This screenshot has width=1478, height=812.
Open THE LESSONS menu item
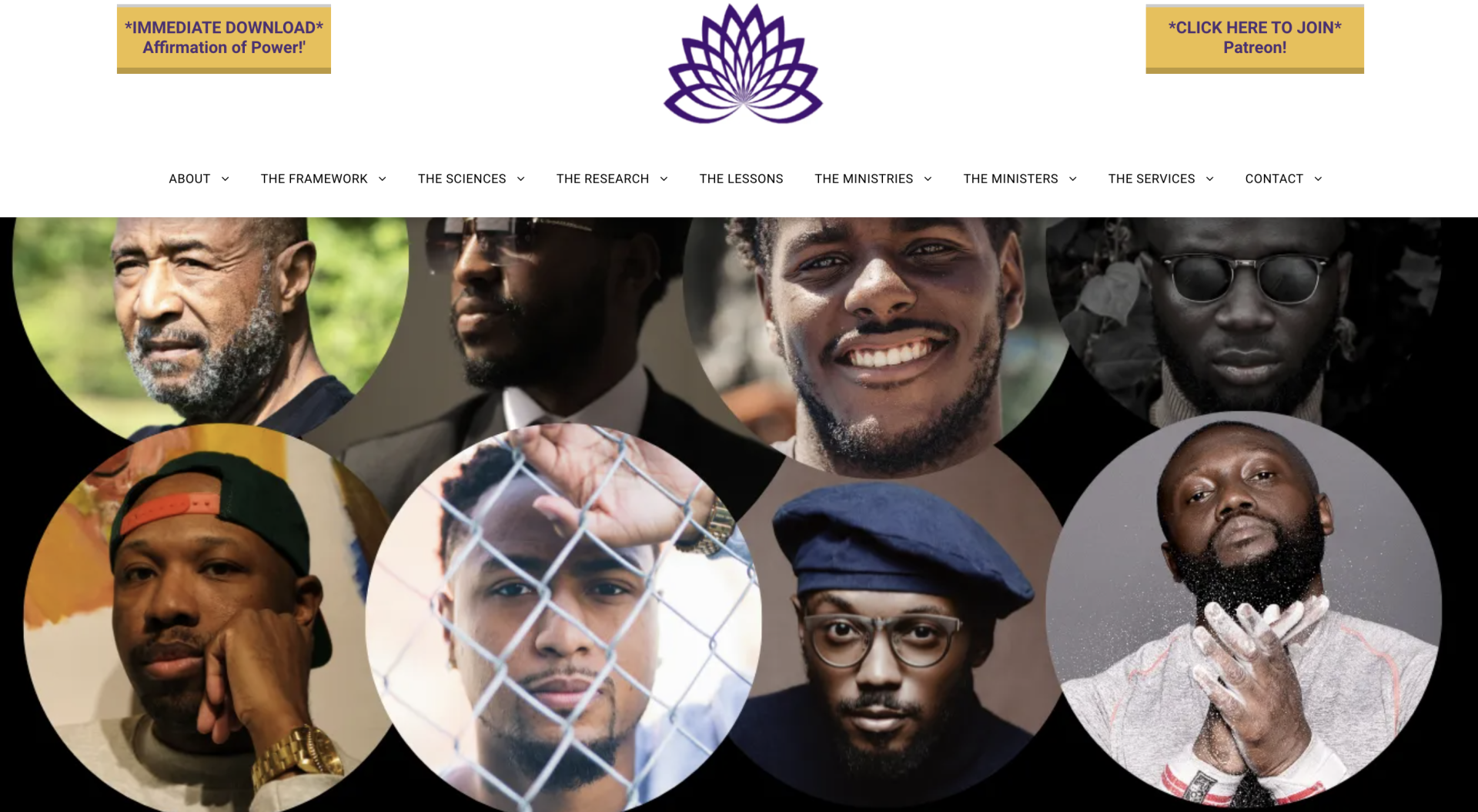point(741,179)
